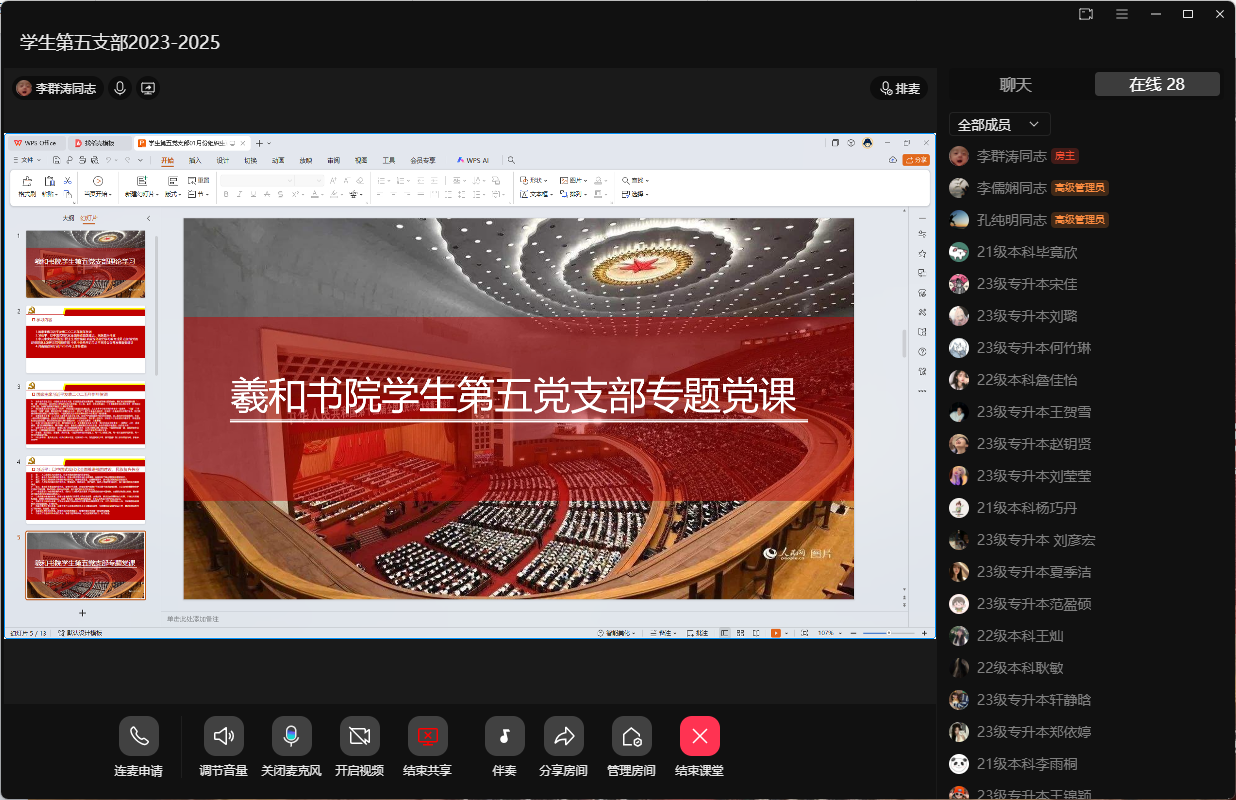Click the 连麦申请 phone icon

coord(138,737)
